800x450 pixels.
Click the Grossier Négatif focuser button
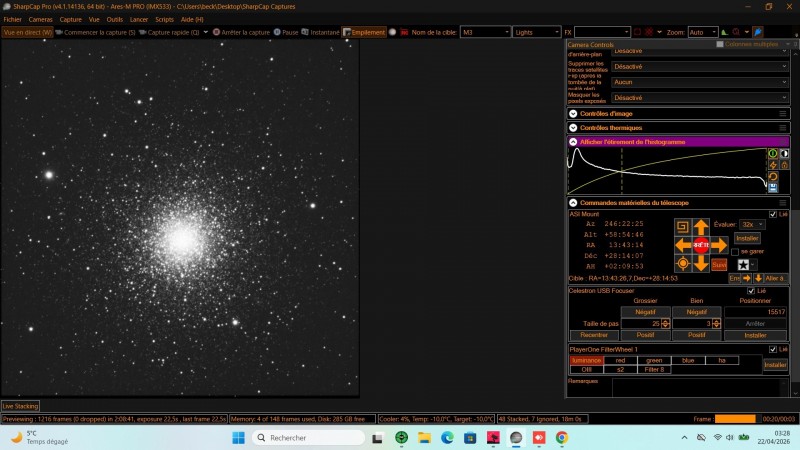click(645, 312)
